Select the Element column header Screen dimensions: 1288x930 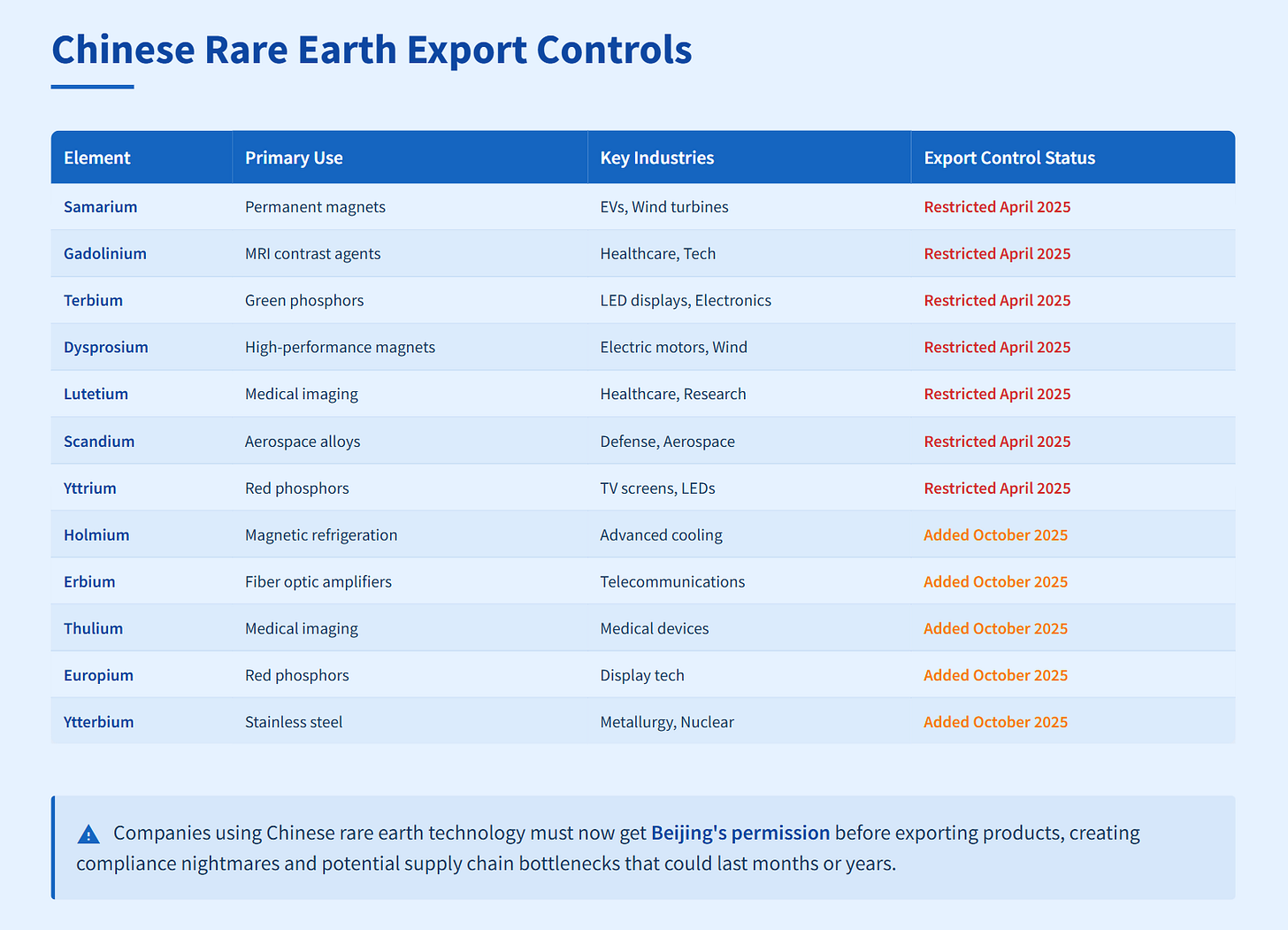(142, 158)
